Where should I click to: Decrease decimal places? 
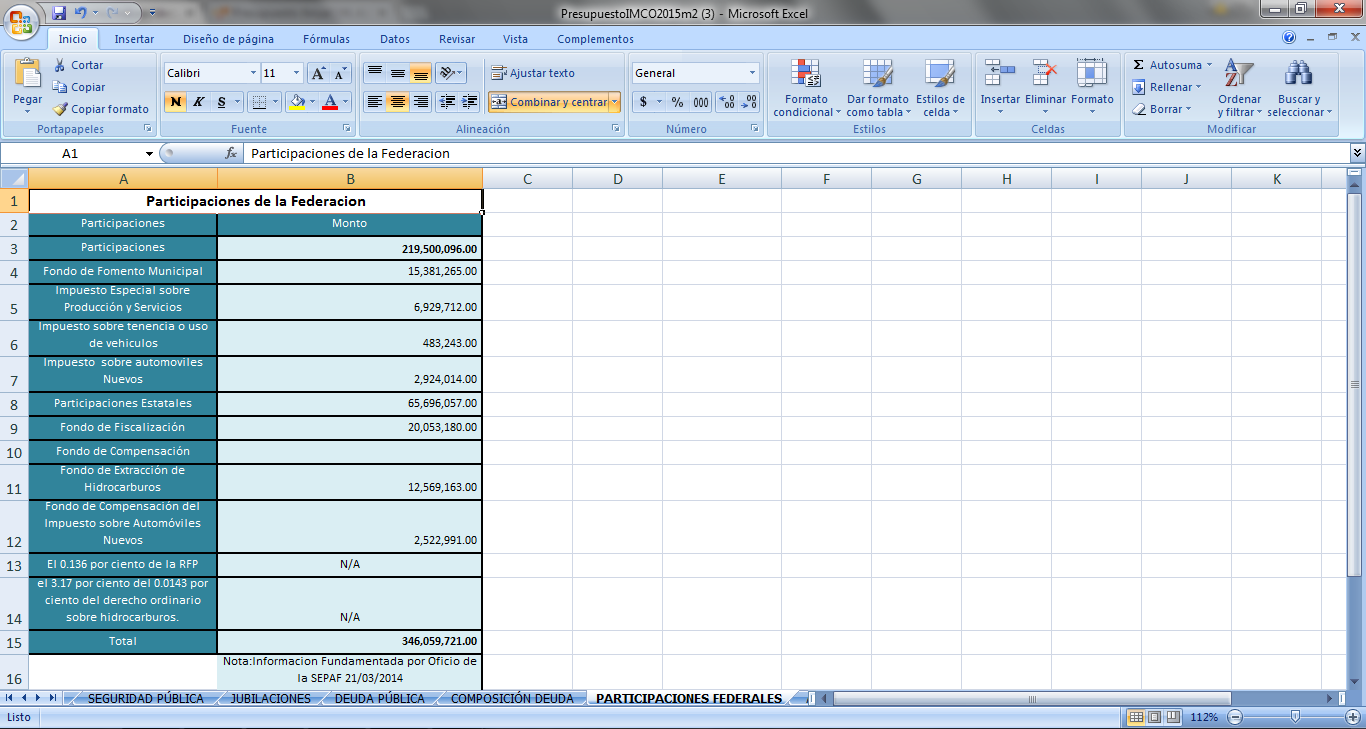coord(750,102)
